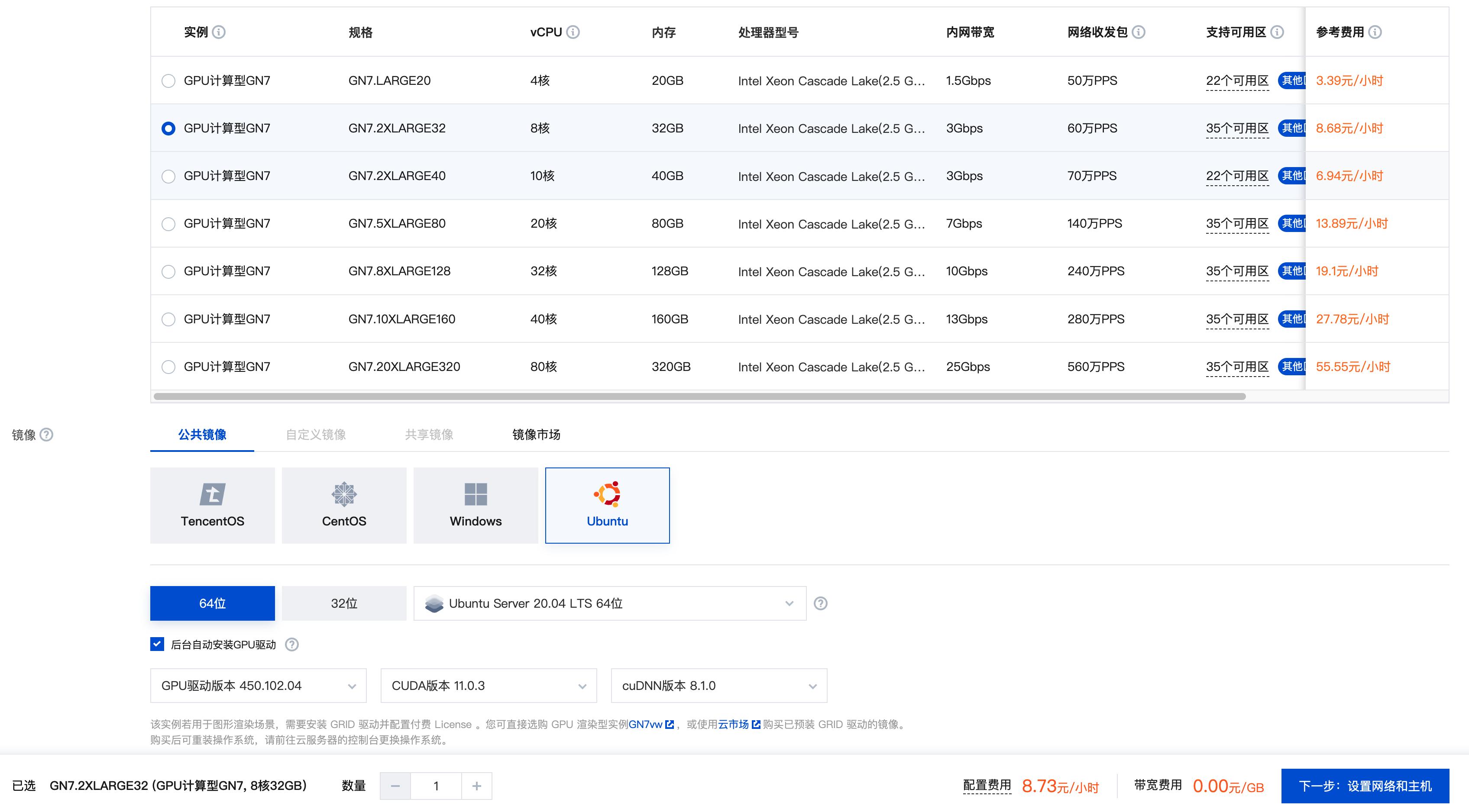This screenshot has height=812, width=1469.
Task: Pick the Windows image tile
Action: pyautogui.click(x=476, y=506)
